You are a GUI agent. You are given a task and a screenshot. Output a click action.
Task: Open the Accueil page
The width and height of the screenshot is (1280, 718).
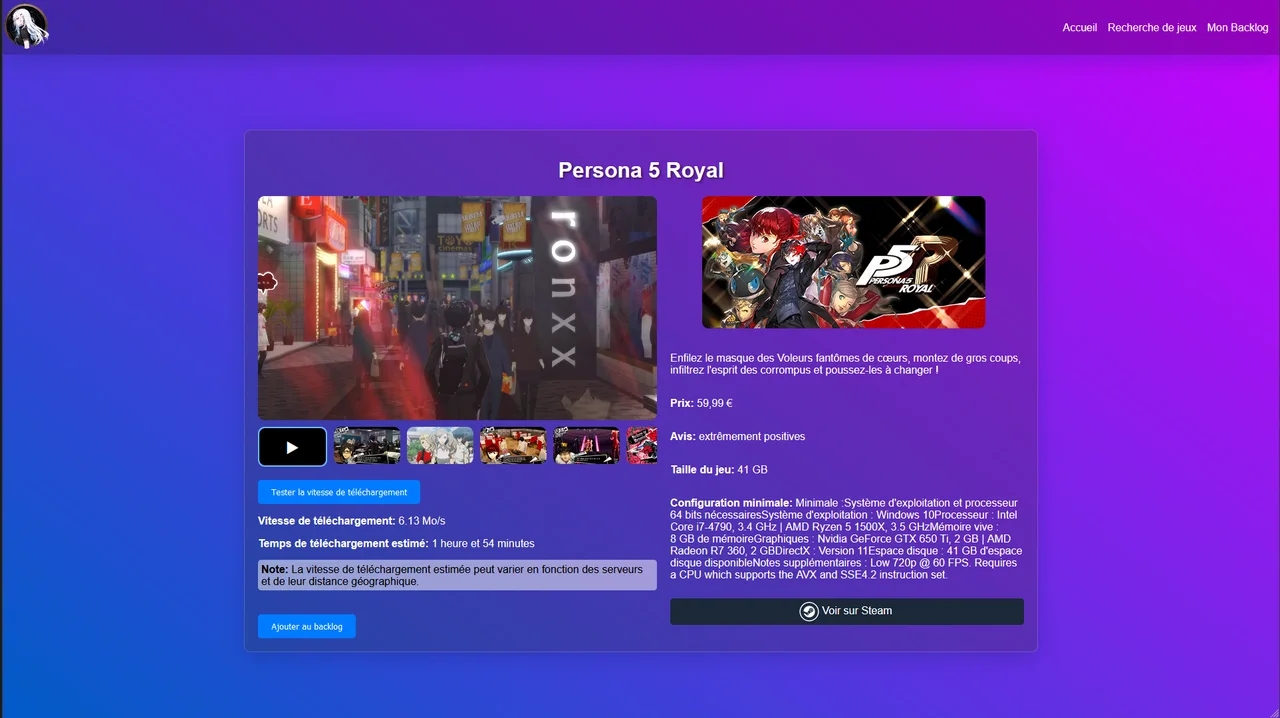coord(1080,28)
